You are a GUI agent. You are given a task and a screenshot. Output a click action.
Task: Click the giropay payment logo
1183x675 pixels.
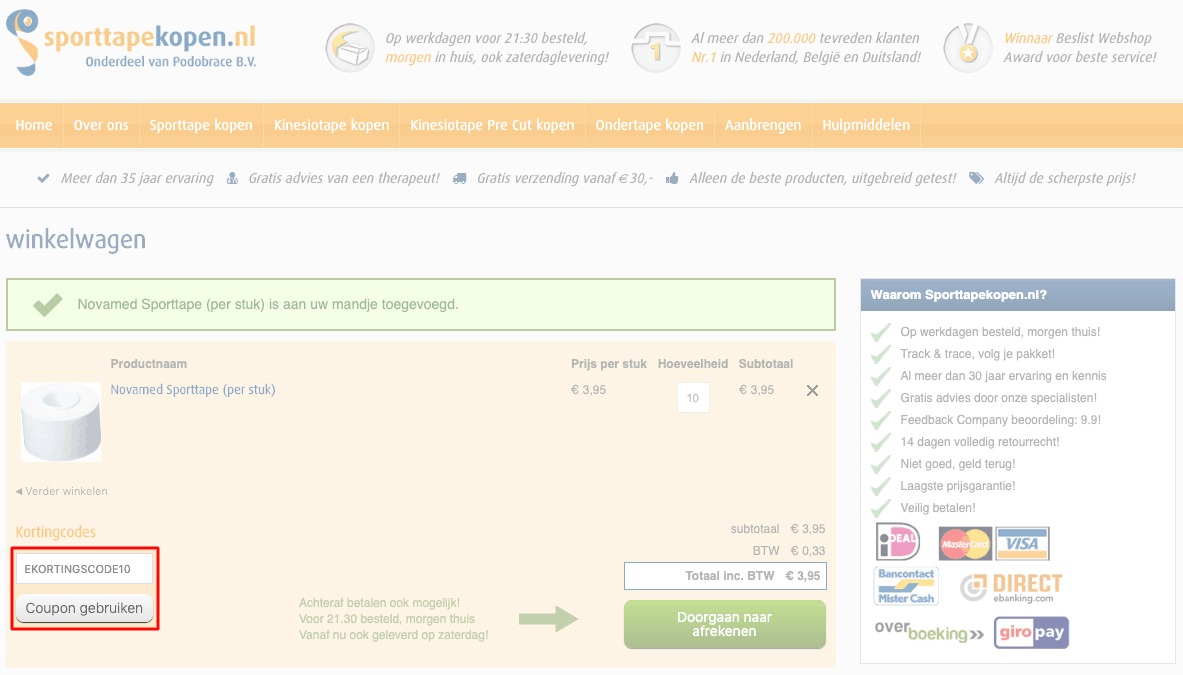tap(1031, 632)
